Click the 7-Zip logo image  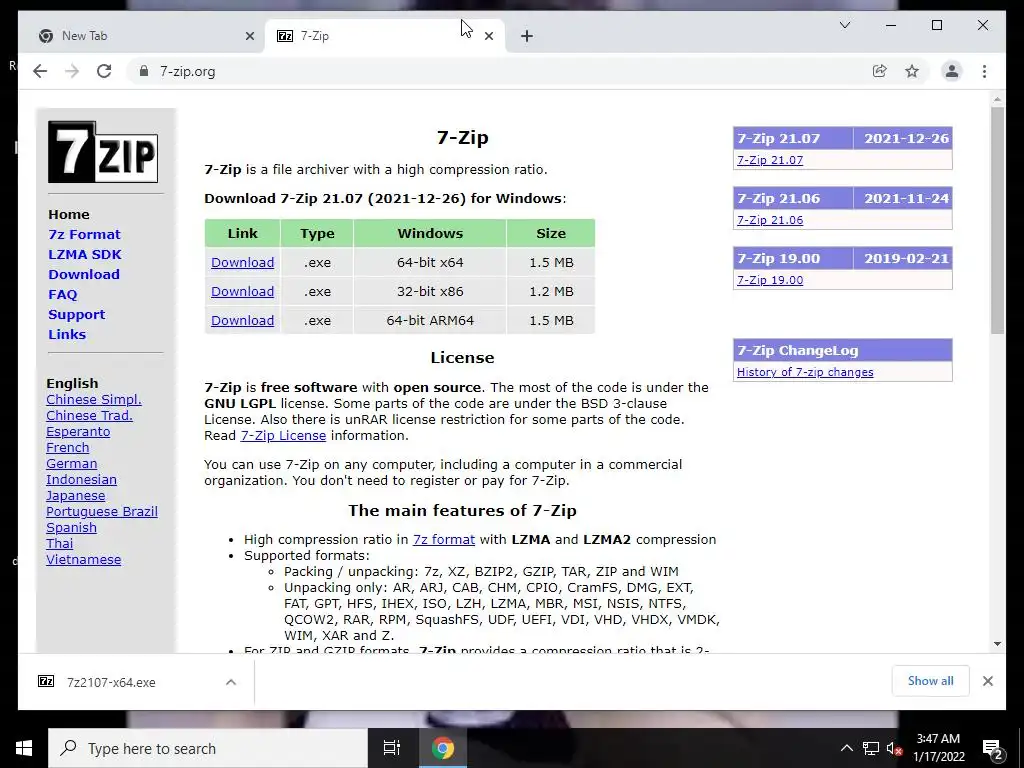pyautogui.click(x=103, y=152)
